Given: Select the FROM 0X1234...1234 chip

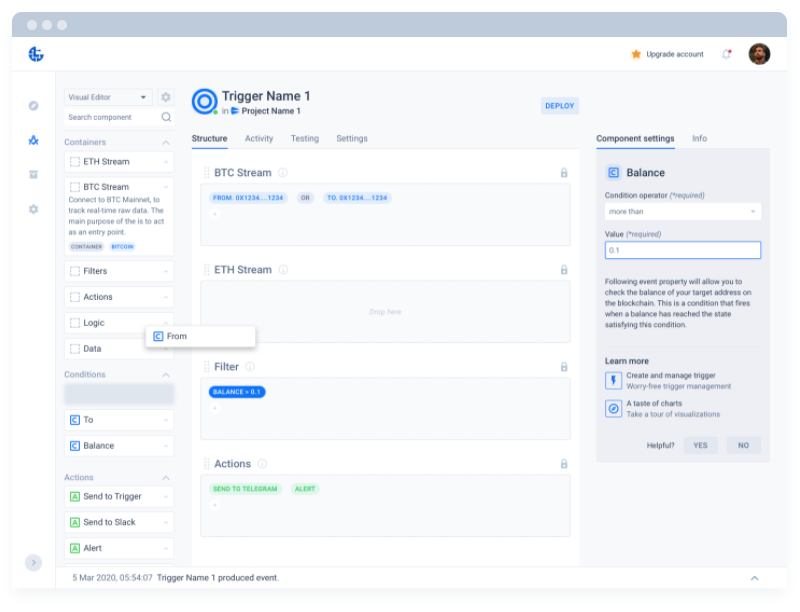Looking at the screenshot, I should tap(248, 198).
